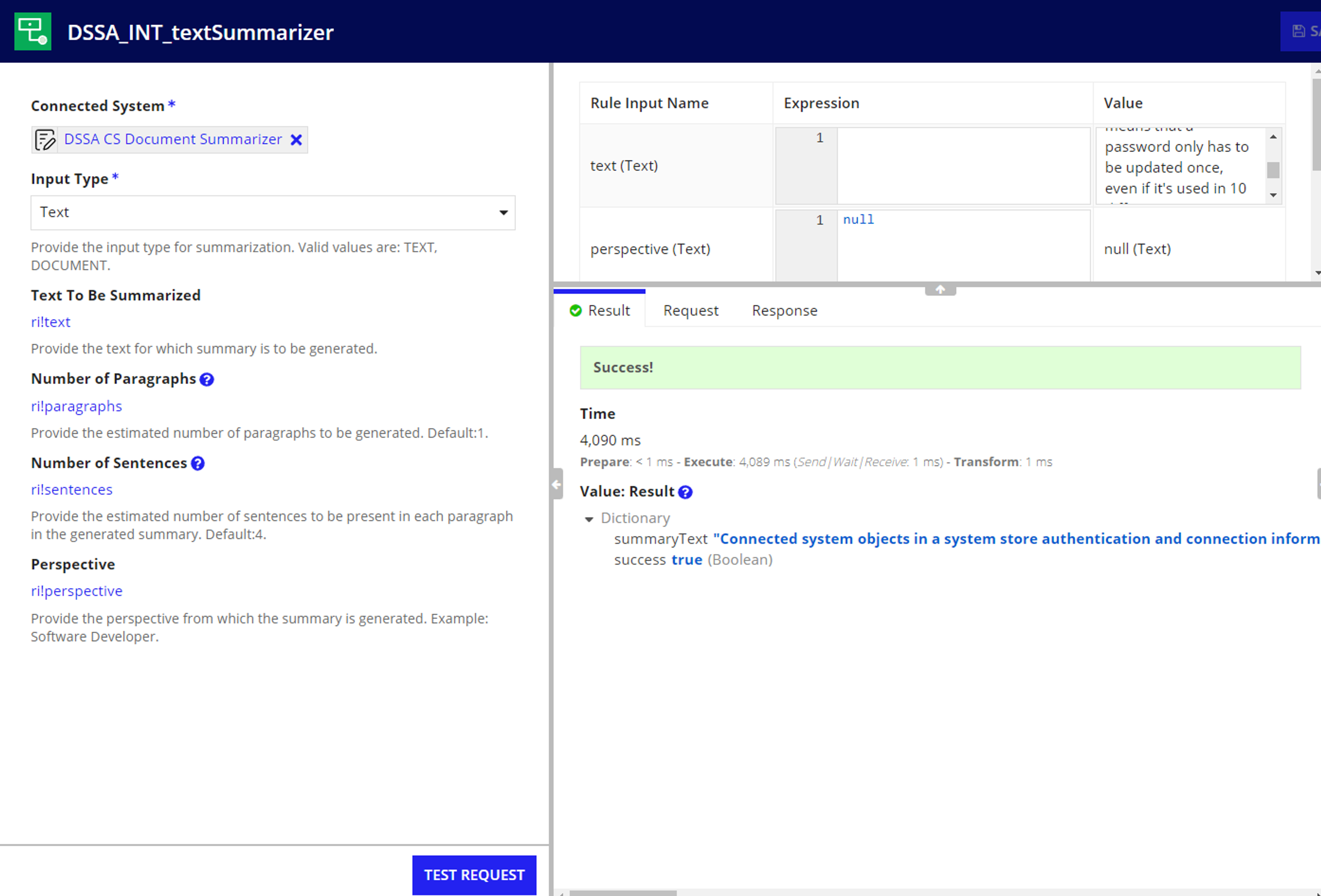This screenshot has width=1321, height=896.
Task: Click the connected system document icon
Action: tap(45, 140)
